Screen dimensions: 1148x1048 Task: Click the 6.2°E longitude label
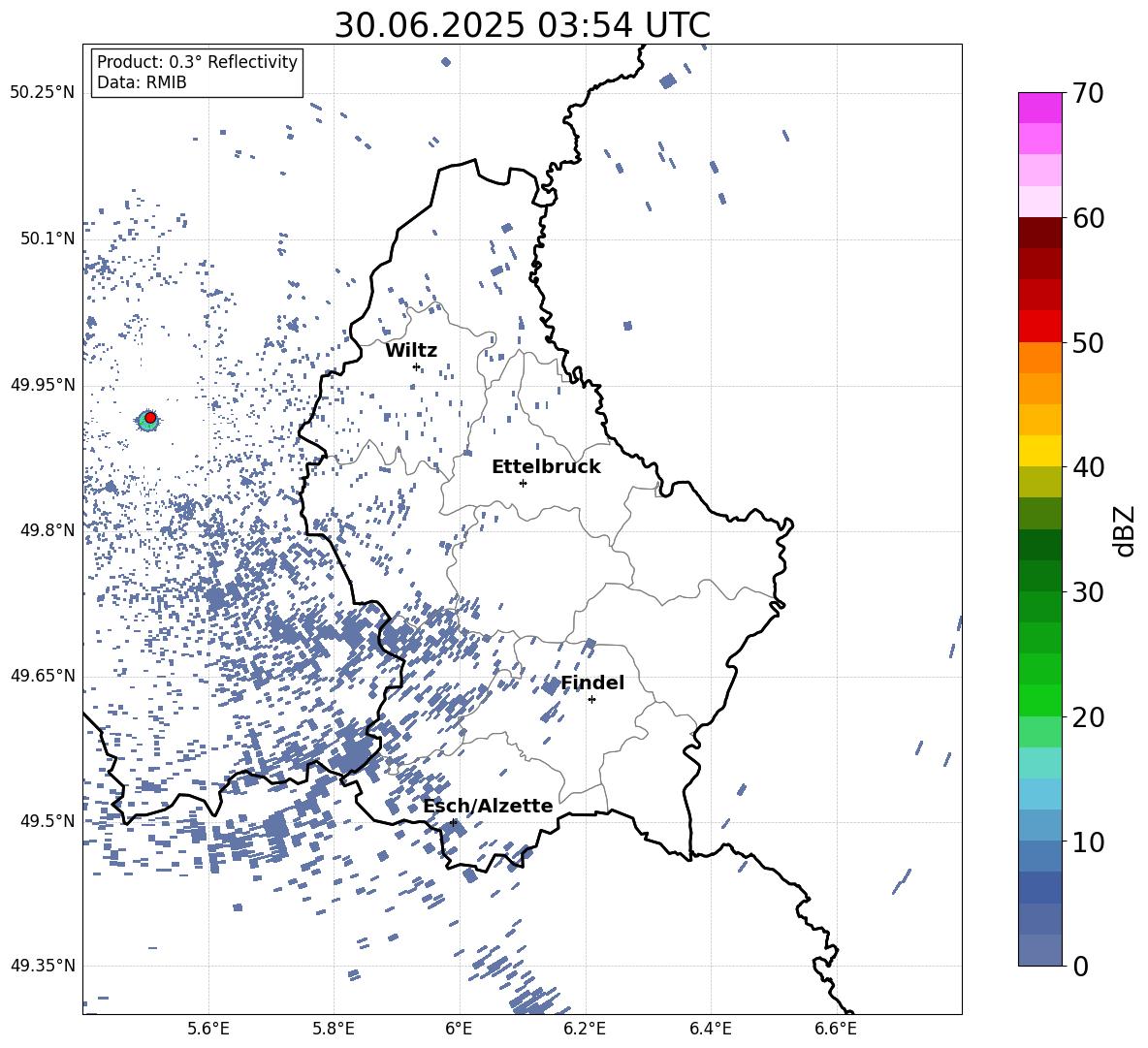click(x=585, y=1030)
